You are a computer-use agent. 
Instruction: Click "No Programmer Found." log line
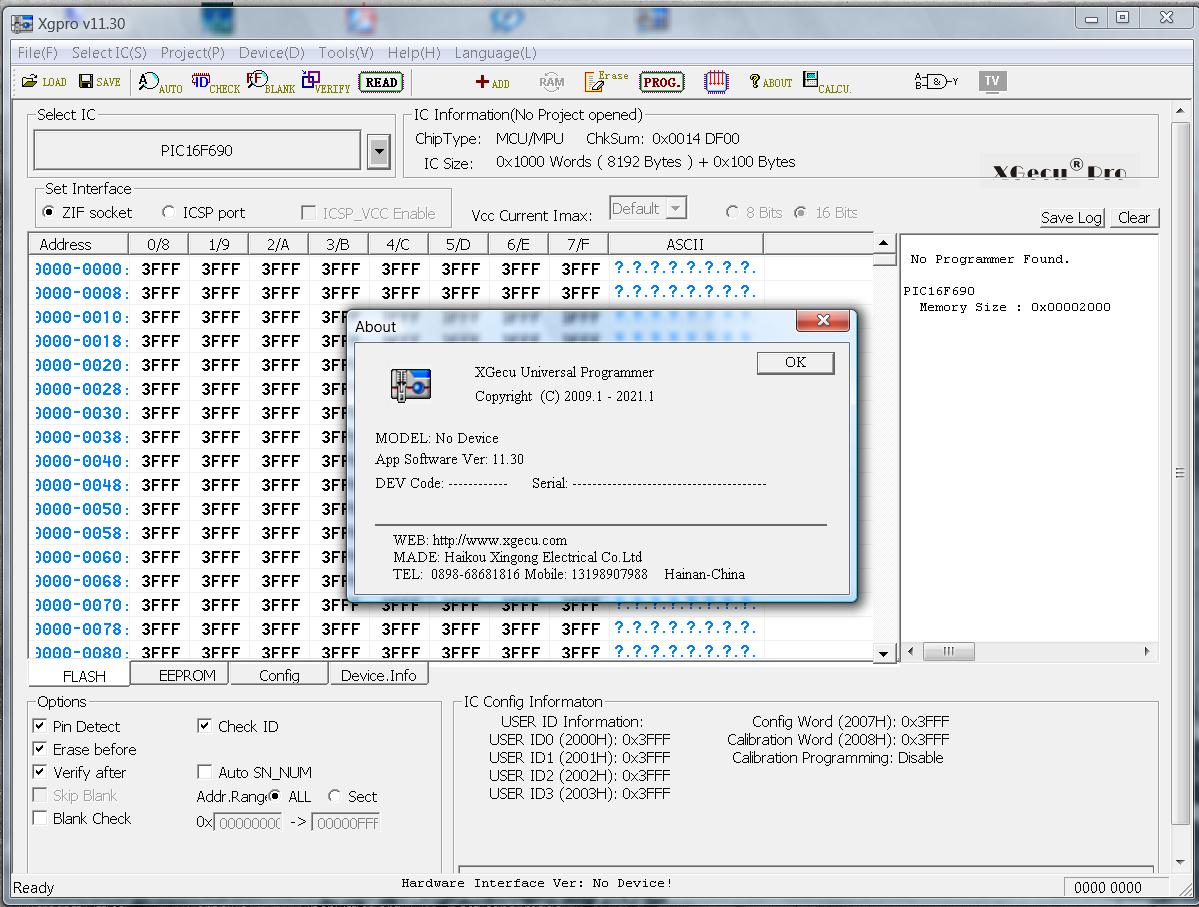(x=989, y=259)
